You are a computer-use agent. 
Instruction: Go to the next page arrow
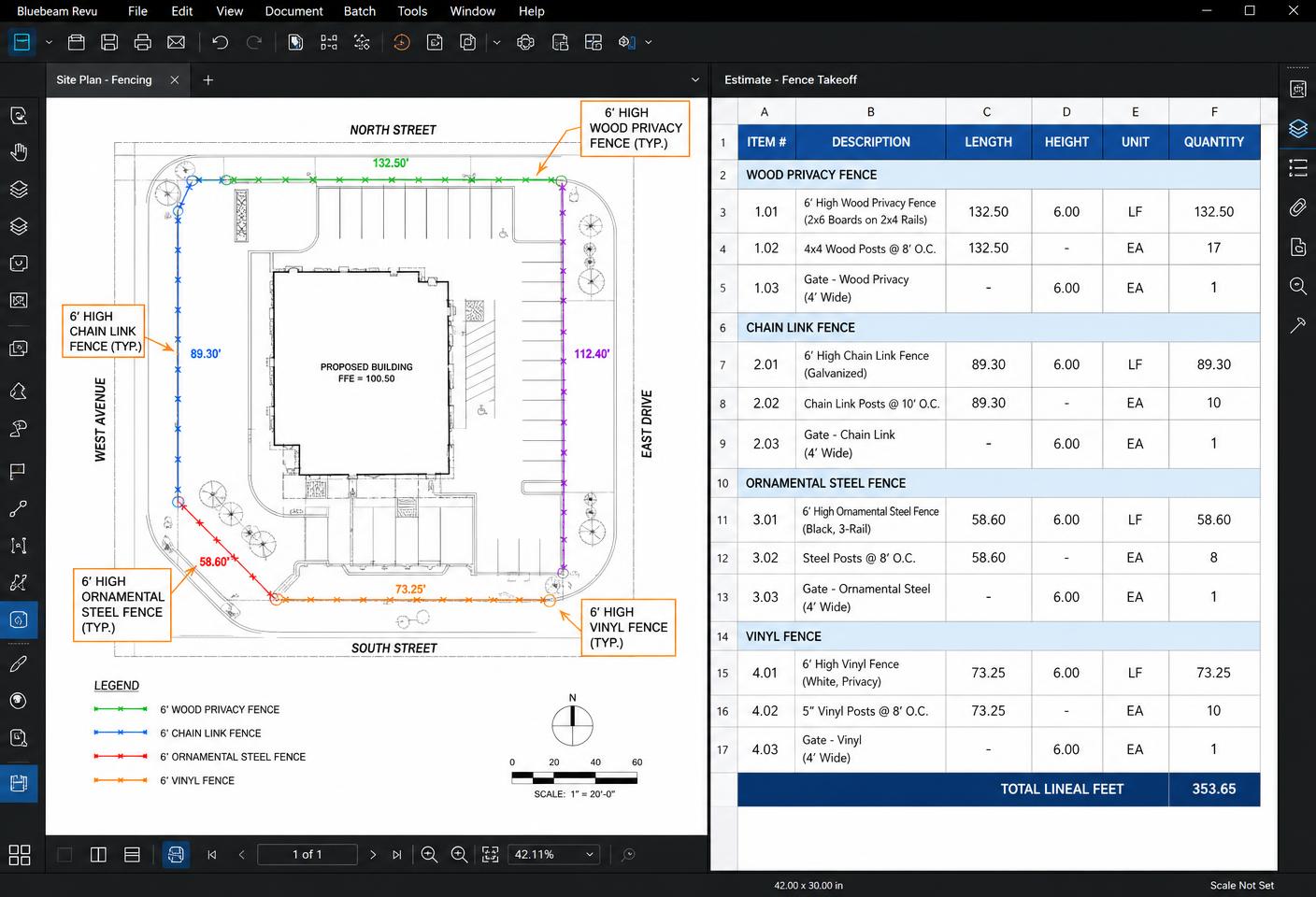click(372, 854)
